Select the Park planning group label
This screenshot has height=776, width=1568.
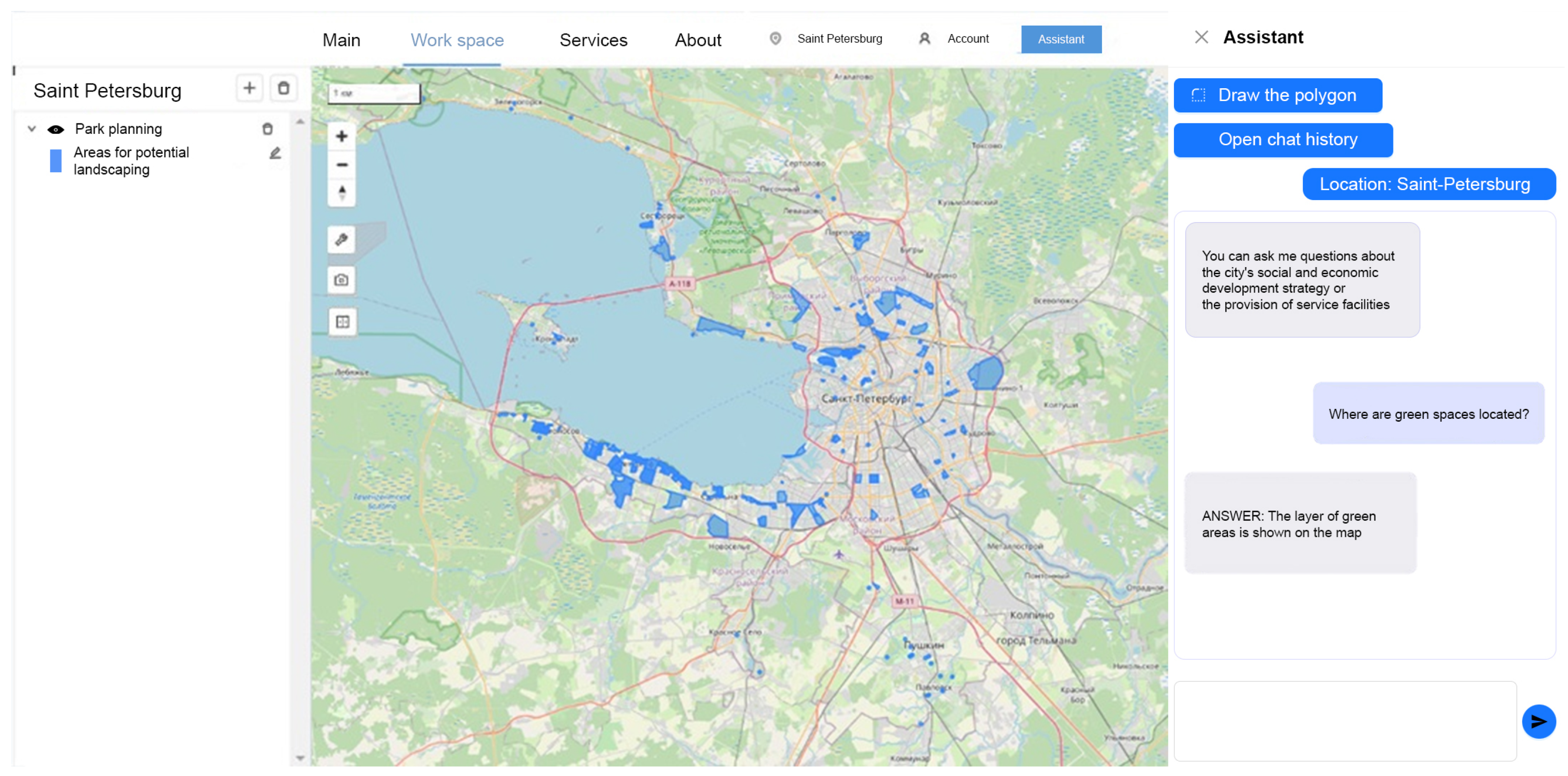pyautogui.click(x=118, y=129)
